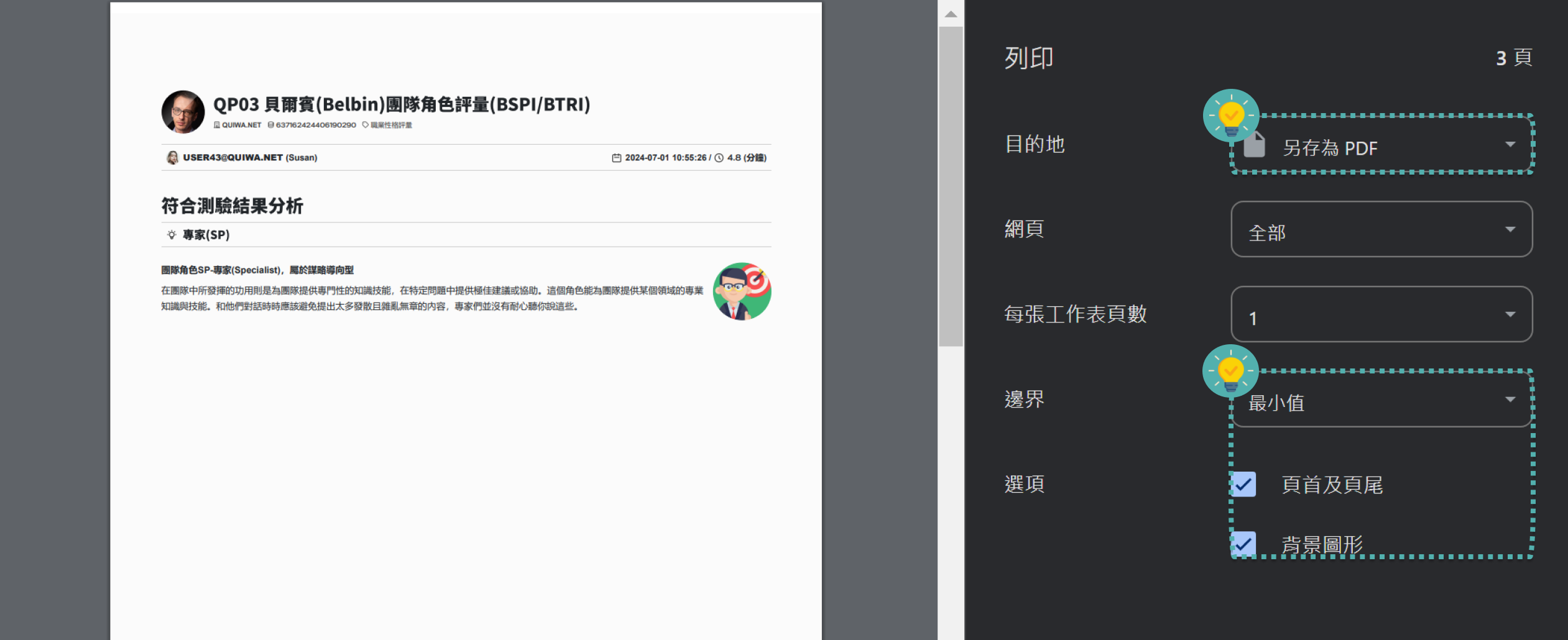Click the PDF document icon in the destination box
Viewport: 1568px width, 640px height.
(x=1253, y=145)
